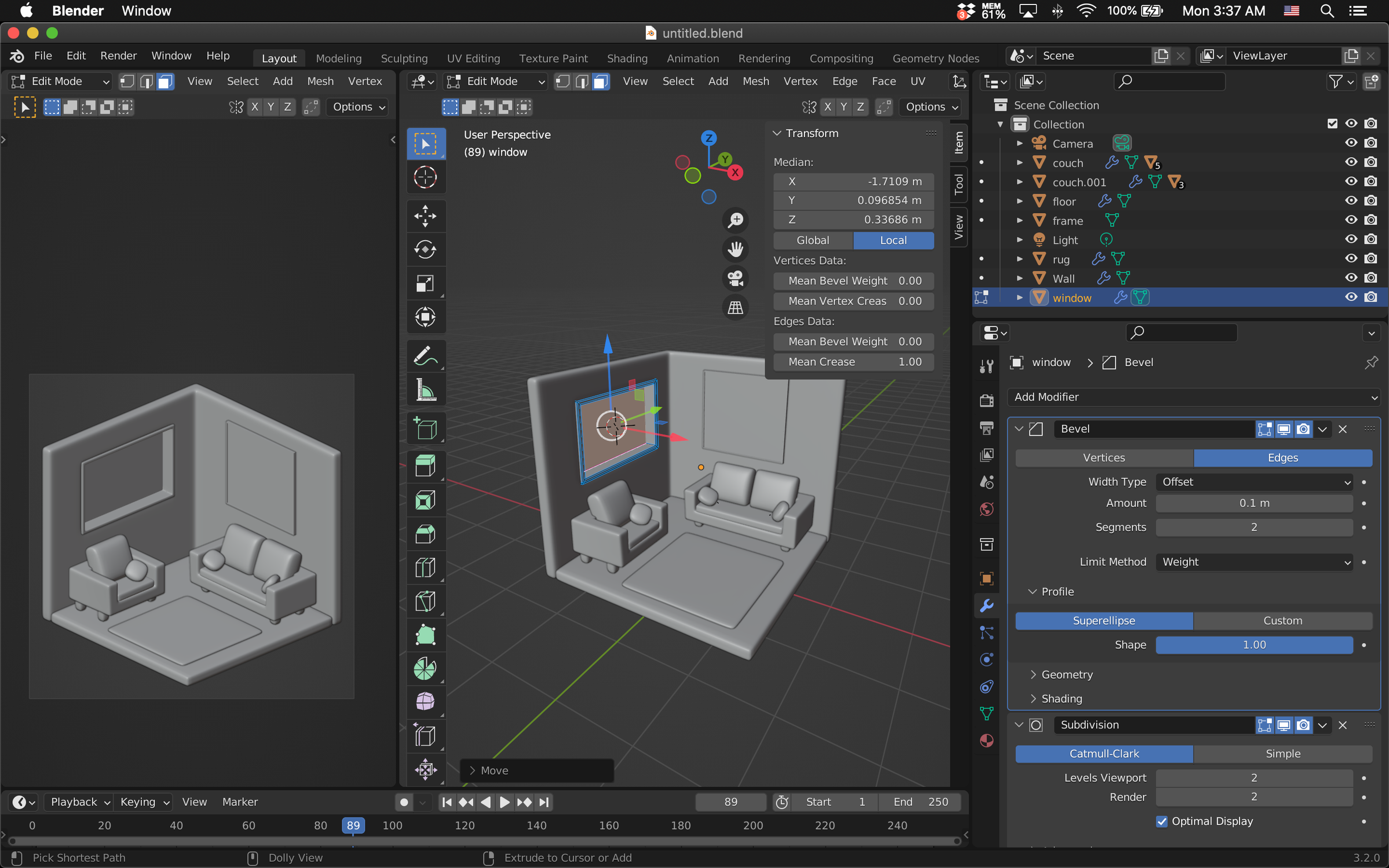Switch to the Modeling workspace tab
Image resolution: width=1389 pixels, height=868 pixels.
(339, 58)
